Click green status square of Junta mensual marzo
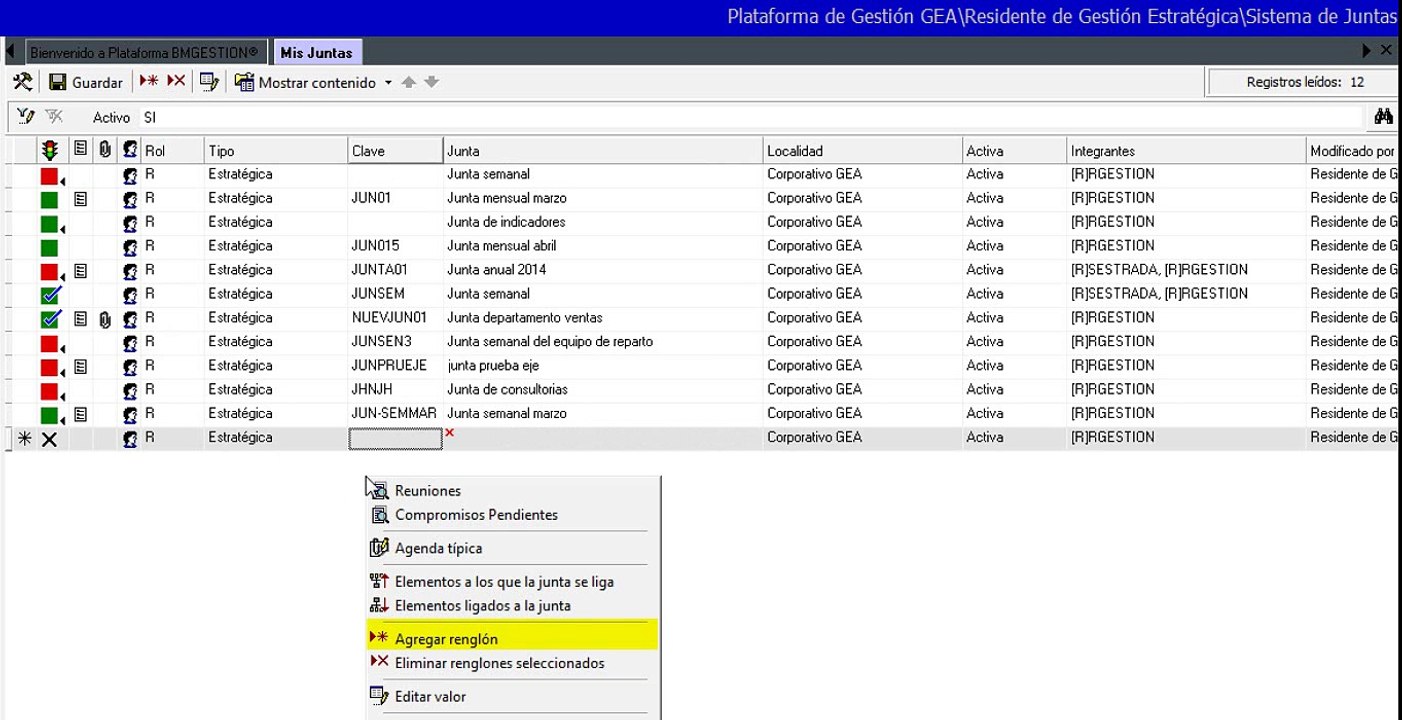 coord(49,198)
